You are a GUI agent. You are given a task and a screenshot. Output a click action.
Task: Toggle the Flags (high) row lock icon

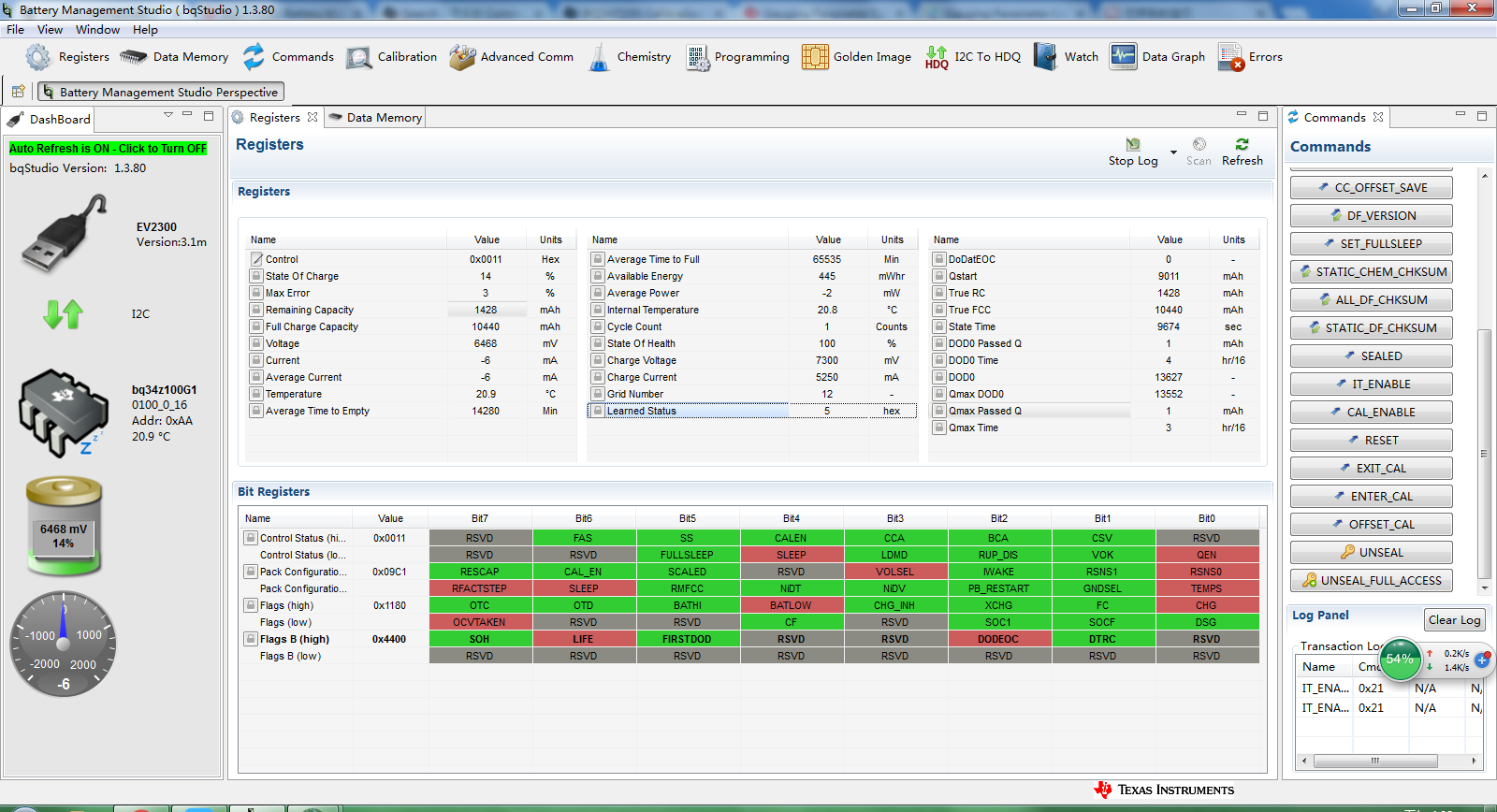(x=251, y=605)
